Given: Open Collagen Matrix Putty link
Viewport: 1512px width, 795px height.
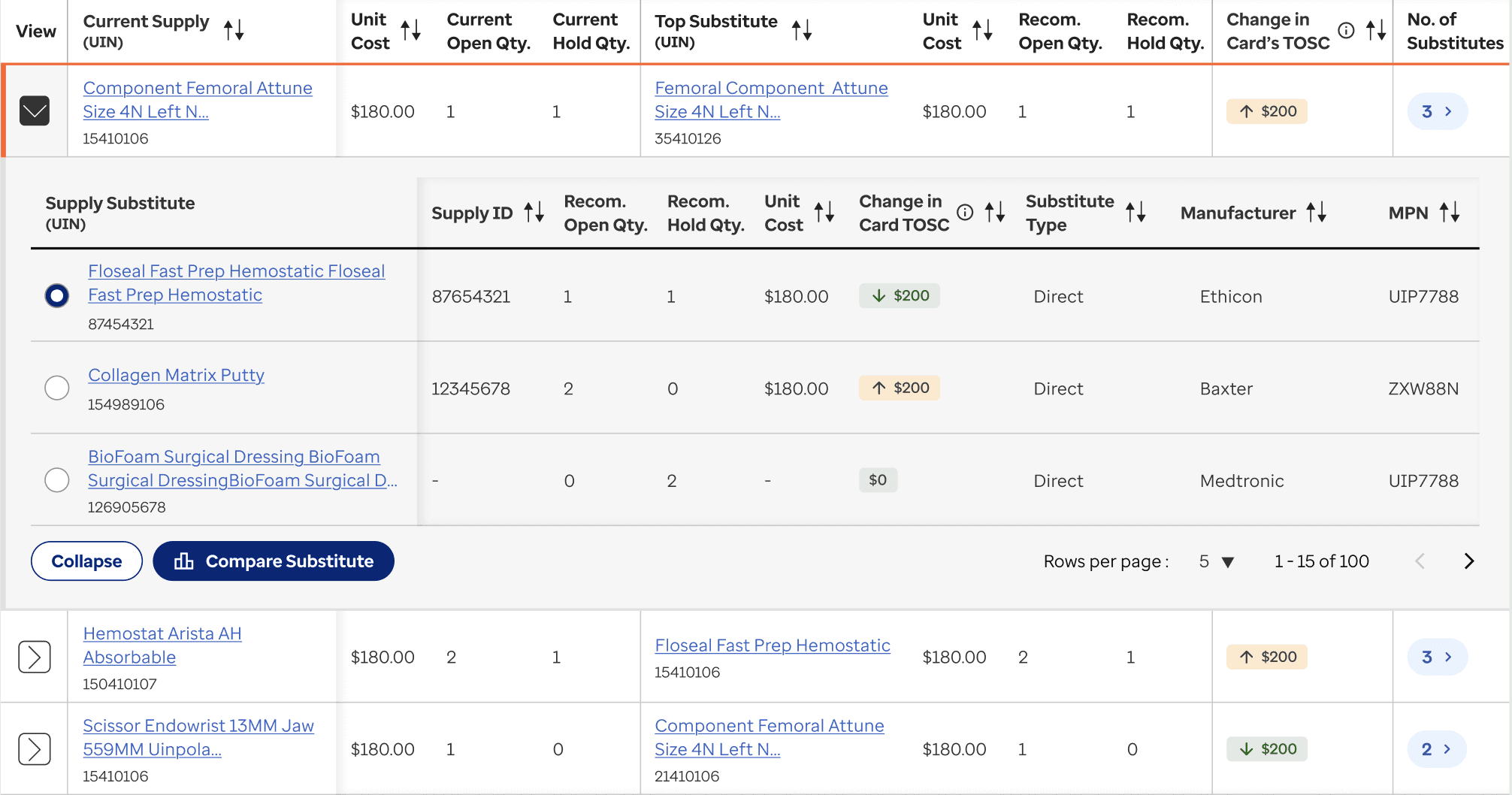Looking at the screenshot, I should coord(176,375).
